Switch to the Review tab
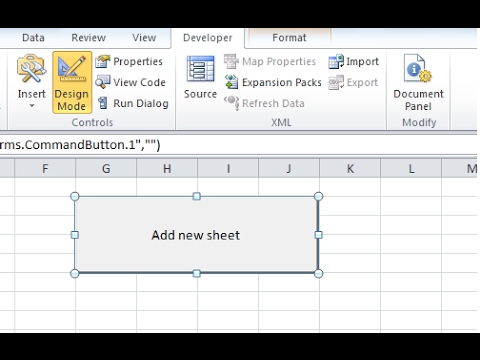The image size is (480, 360). tap(89, 38)
